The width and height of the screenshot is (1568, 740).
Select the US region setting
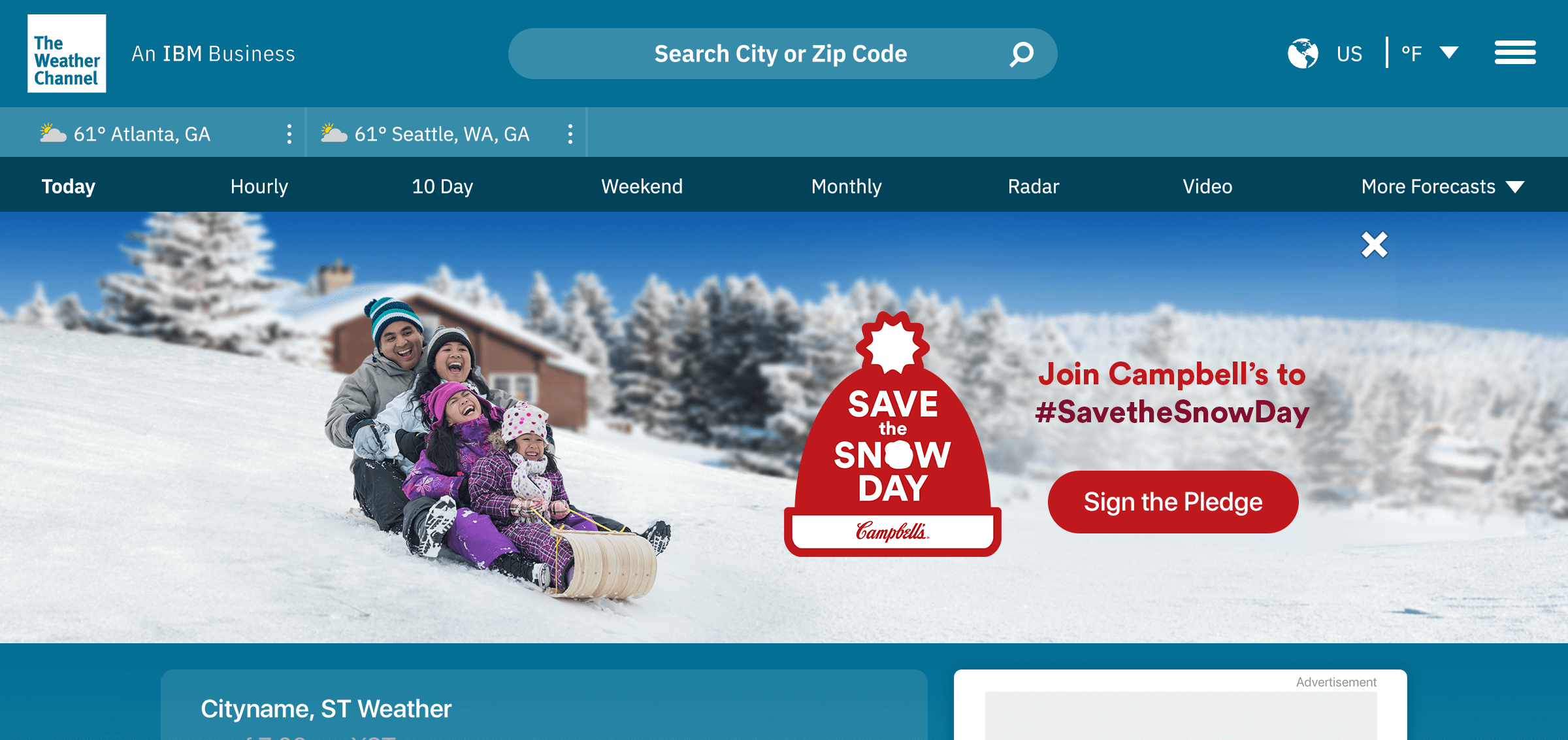pyautogui.click(x=1349, y=54)
